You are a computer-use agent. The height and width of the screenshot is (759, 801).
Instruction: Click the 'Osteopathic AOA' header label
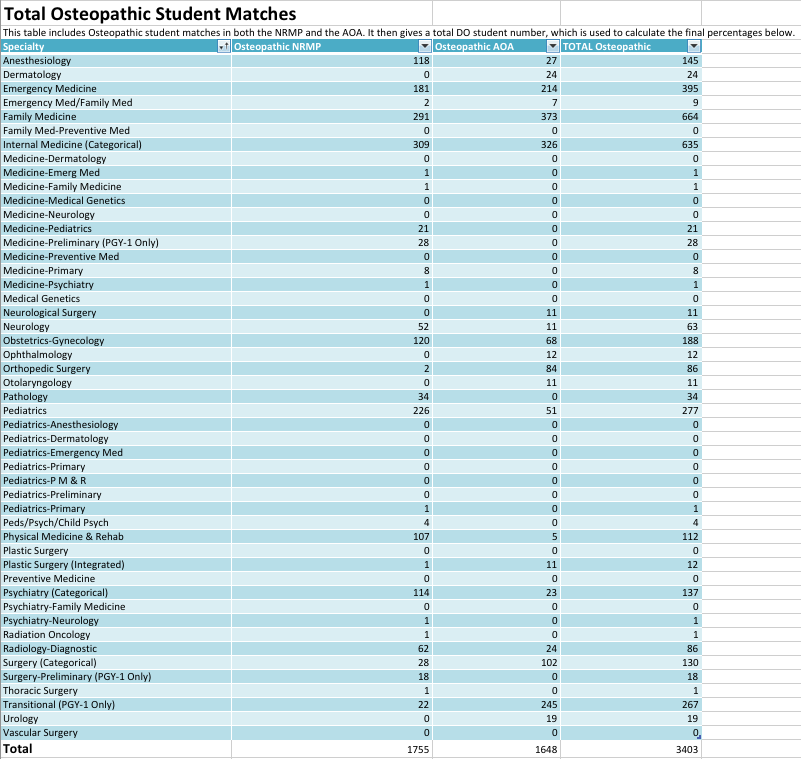click(474, 46)
